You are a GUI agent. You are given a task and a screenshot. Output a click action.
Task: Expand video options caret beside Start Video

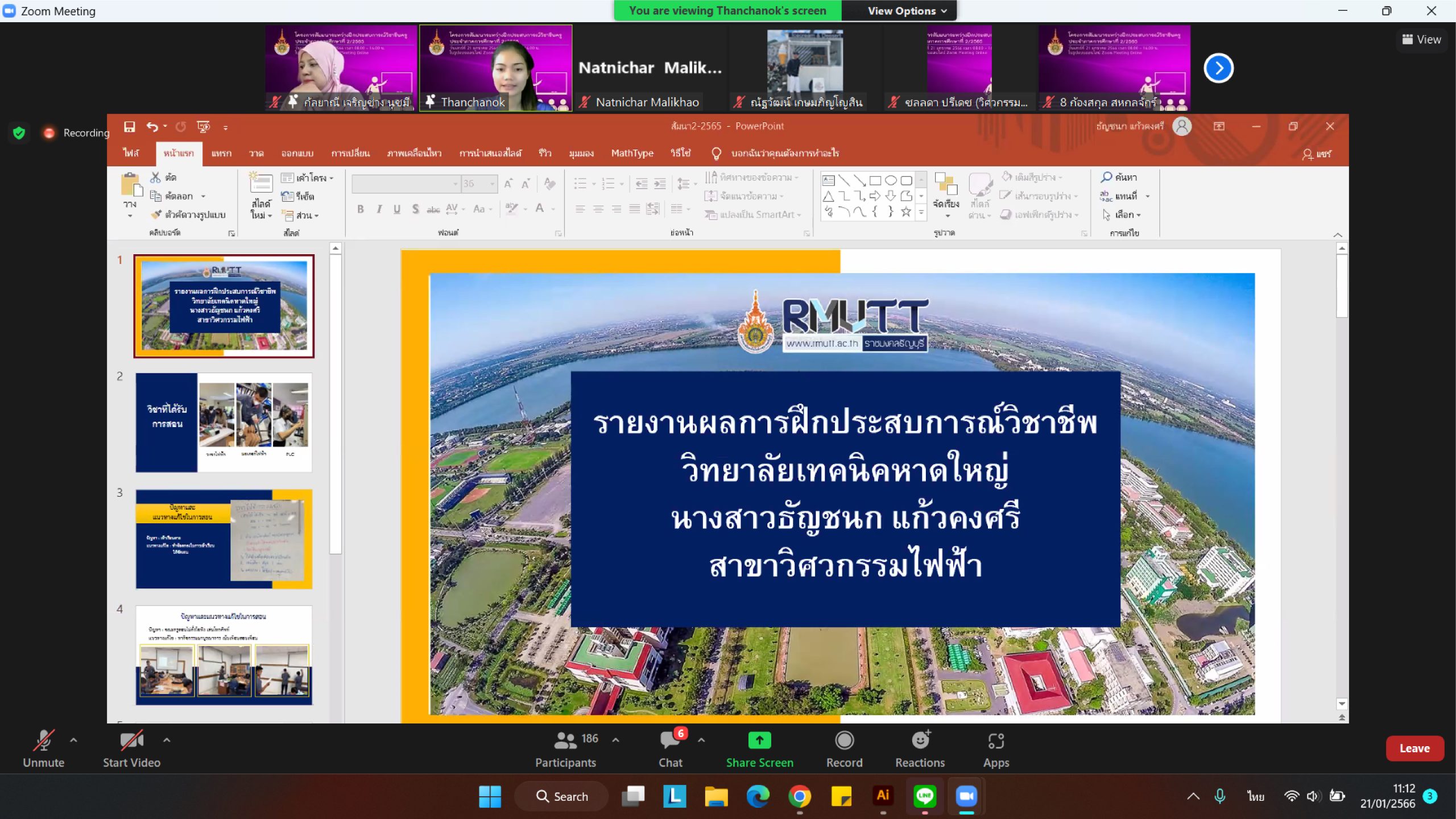tap(167, 740)
